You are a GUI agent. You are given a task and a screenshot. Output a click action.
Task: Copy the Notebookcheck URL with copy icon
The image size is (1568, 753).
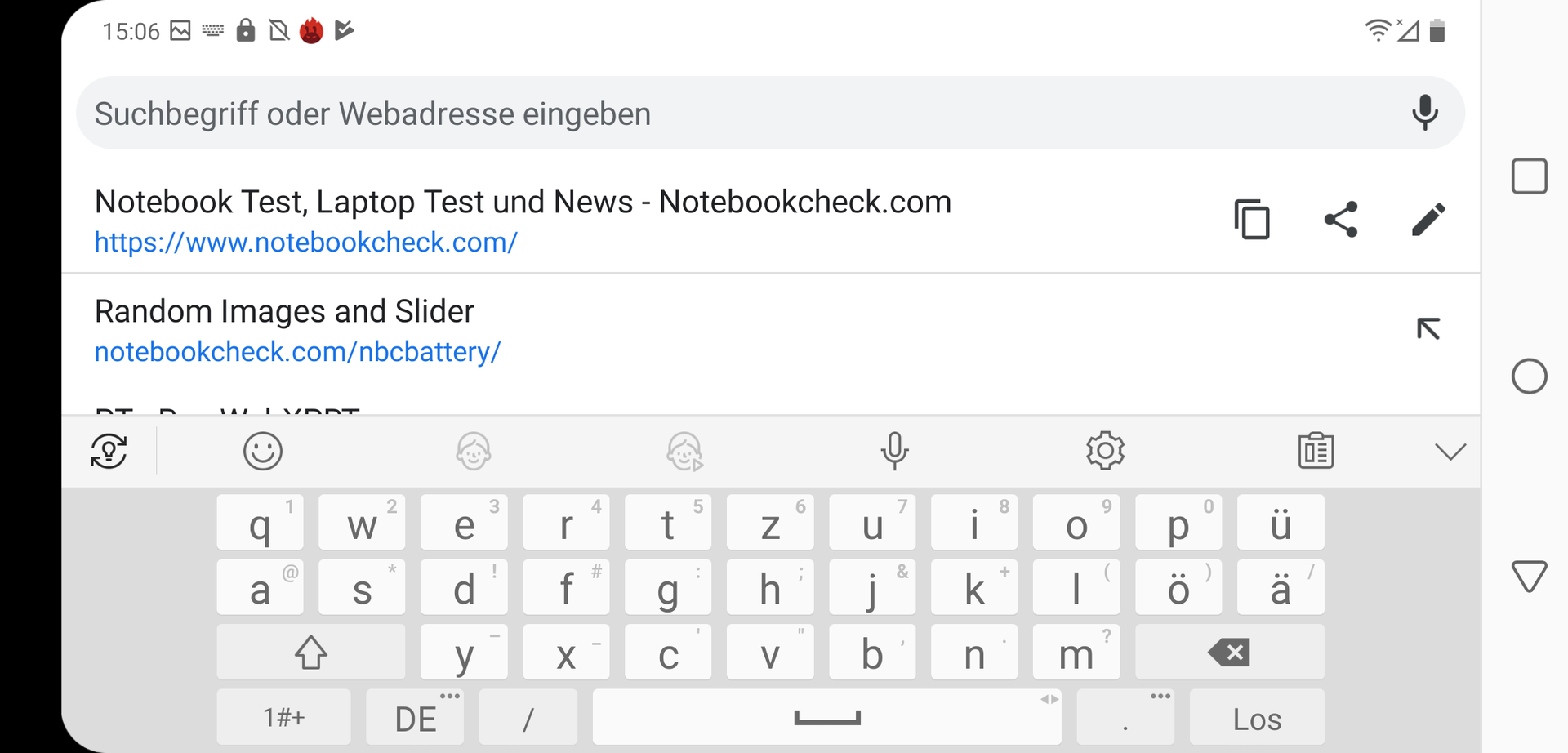pos(1252,219)
